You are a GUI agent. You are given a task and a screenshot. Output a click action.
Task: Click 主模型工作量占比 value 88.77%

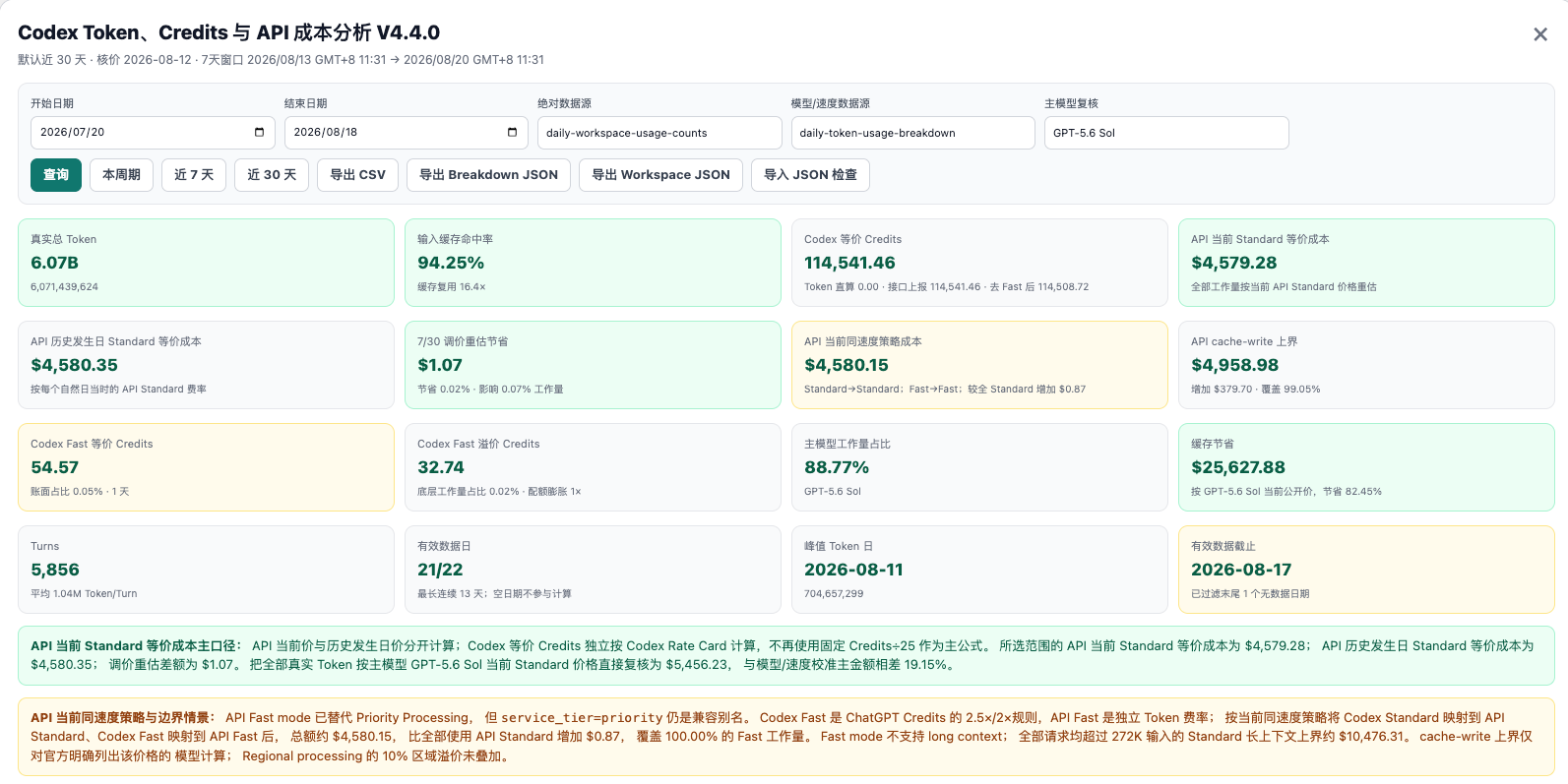point(837,467)
